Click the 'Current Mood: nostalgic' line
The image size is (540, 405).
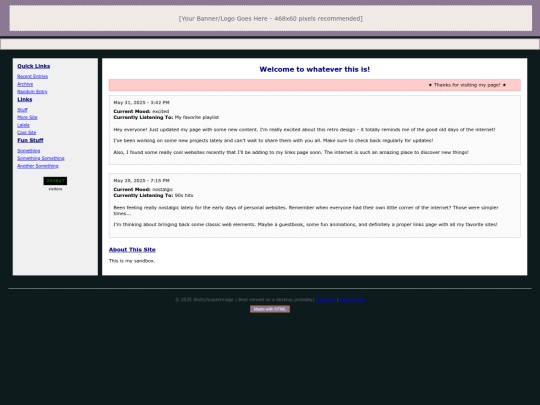click(143, 189)
